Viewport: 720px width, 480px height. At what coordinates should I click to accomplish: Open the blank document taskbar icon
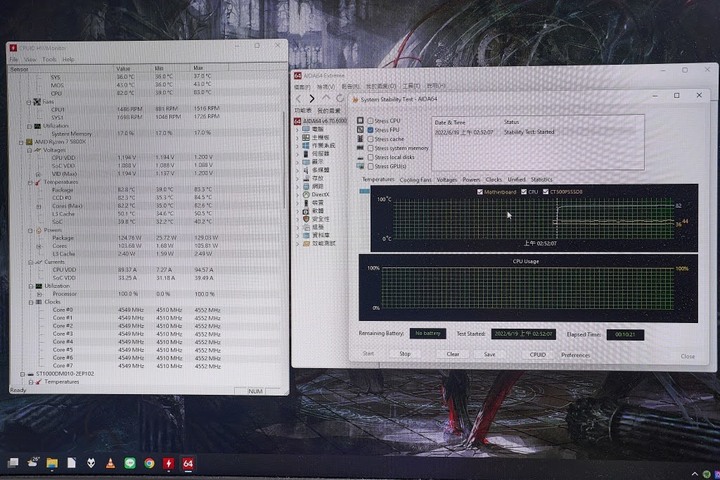click(x=72, y=463)
